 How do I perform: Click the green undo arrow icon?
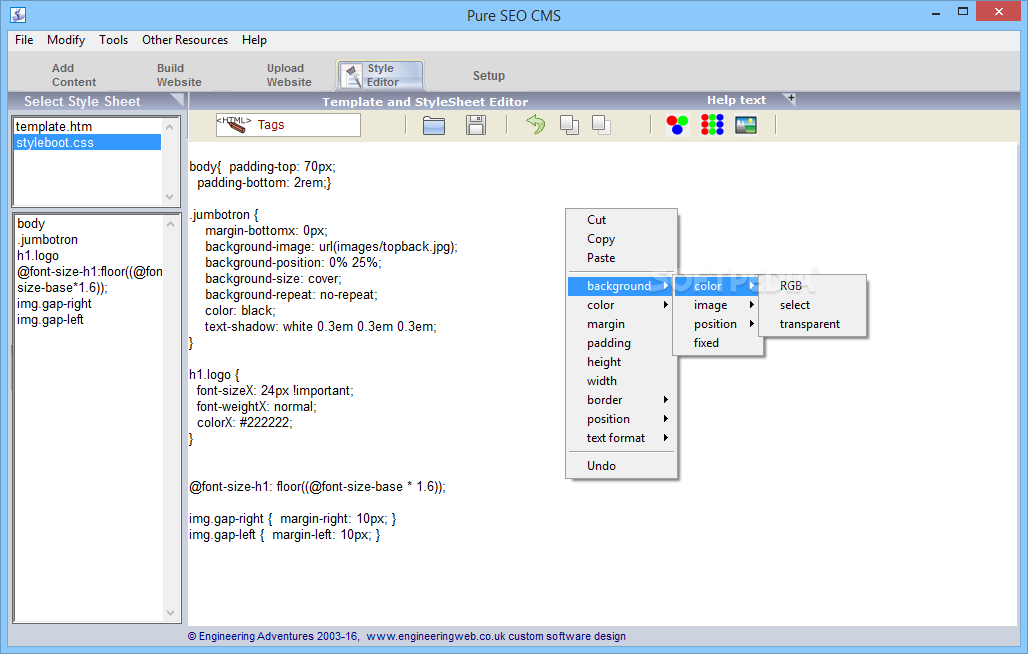tap(536, 124)
